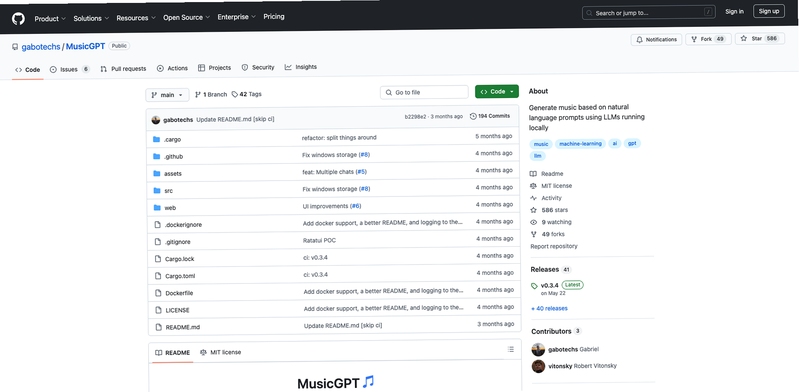
Task: View the 194 Commits history
Action: [490, 116]
